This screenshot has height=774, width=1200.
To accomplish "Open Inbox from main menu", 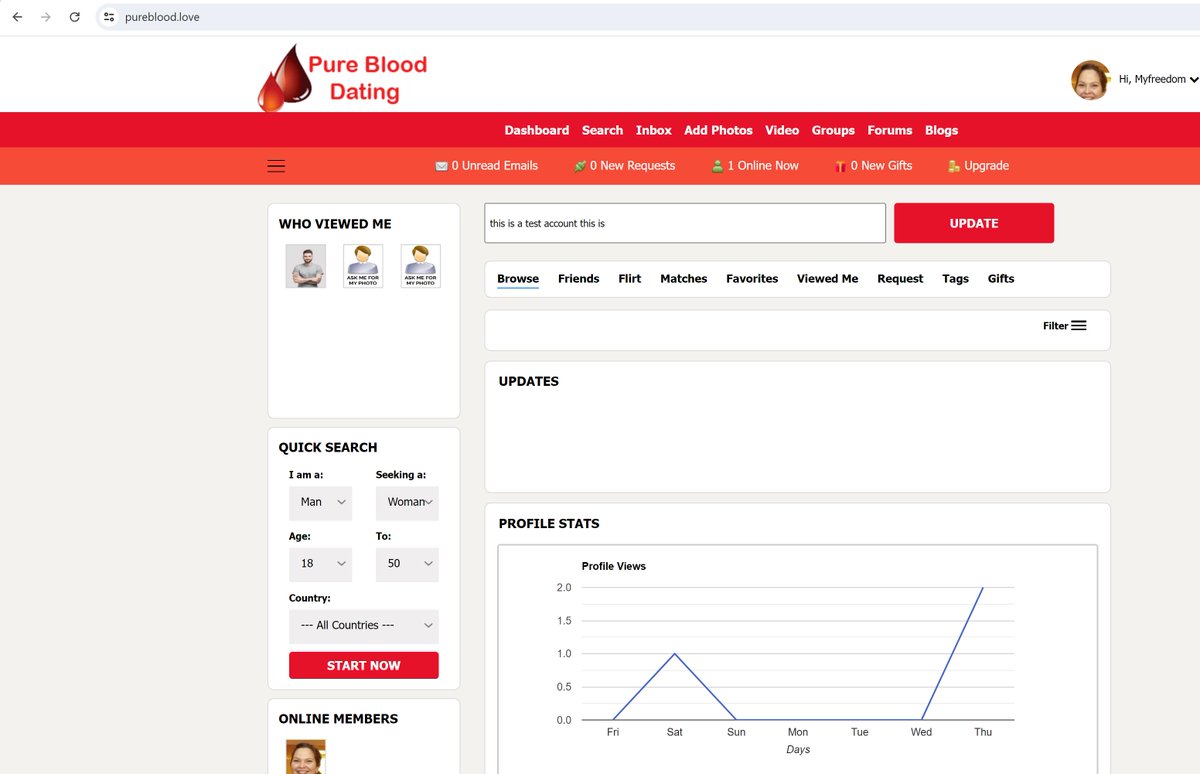I will tap(654, 130).
